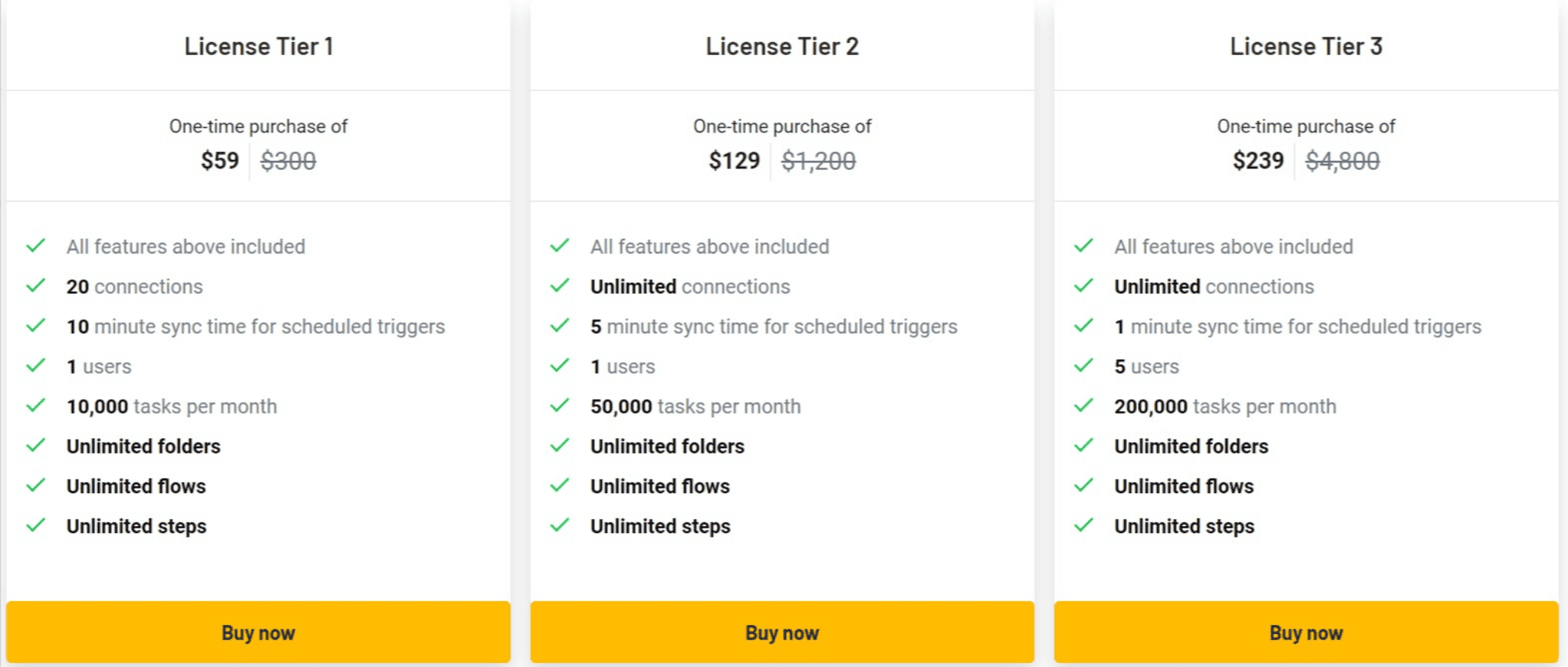The width and height of the screenshot is (1568, 667).
Task: Click One-time purchase of above $239
Action: point(1306,126)
